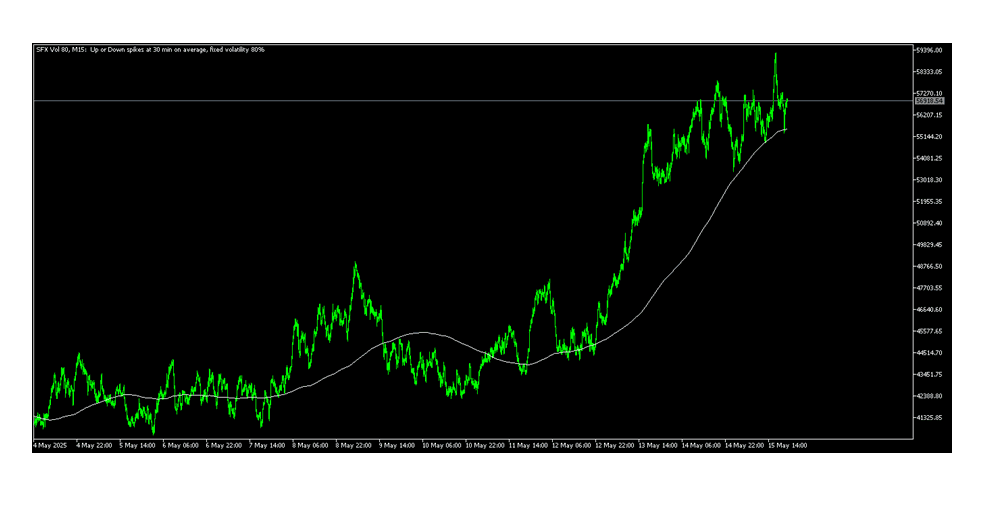Image resolution: width=998 pixels, height=505 pixels.
Task: Click the 48766.50 price scale label
Action: [930, 267]
